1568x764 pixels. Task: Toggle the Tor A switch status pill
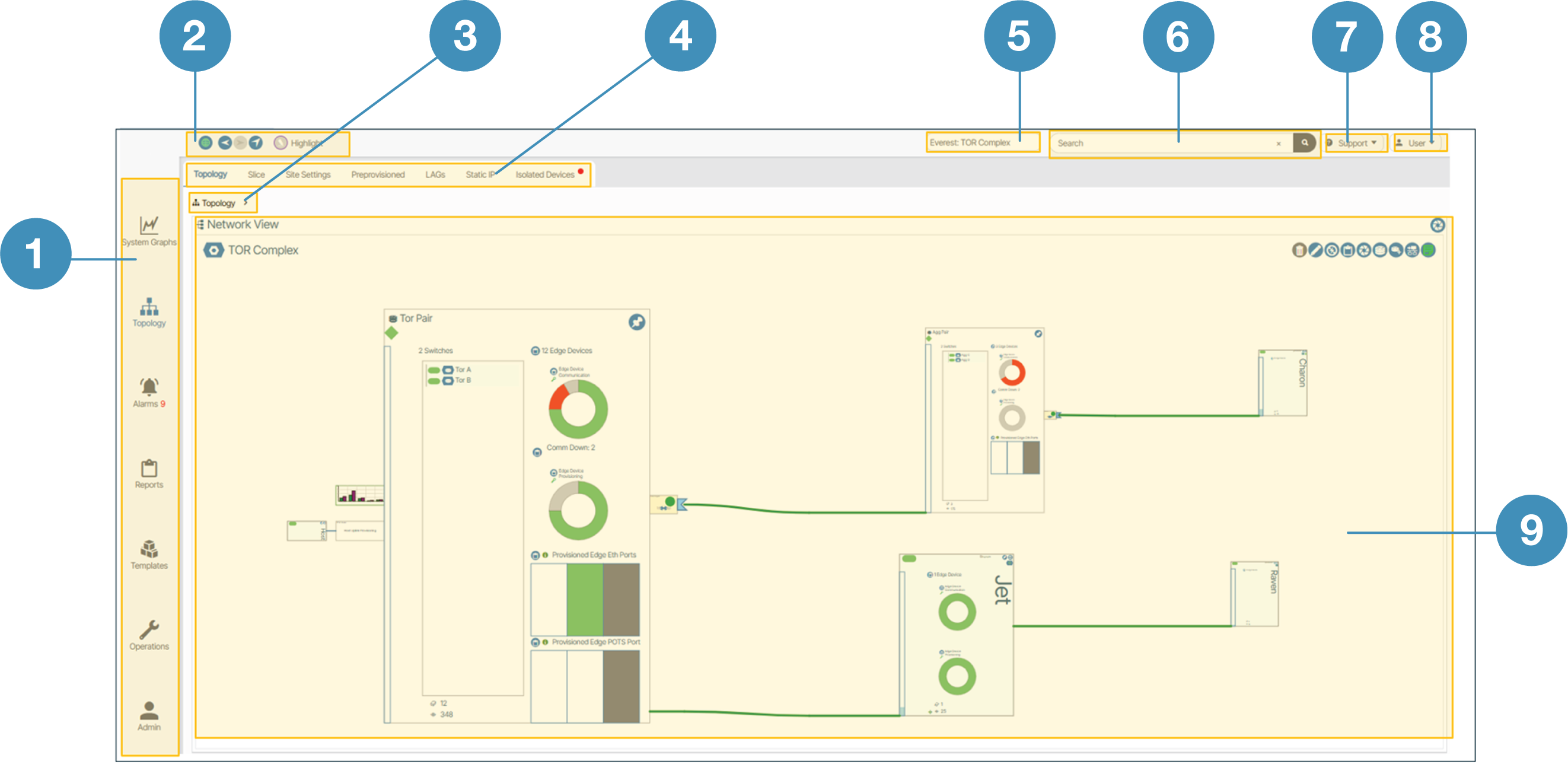(434, 370)
